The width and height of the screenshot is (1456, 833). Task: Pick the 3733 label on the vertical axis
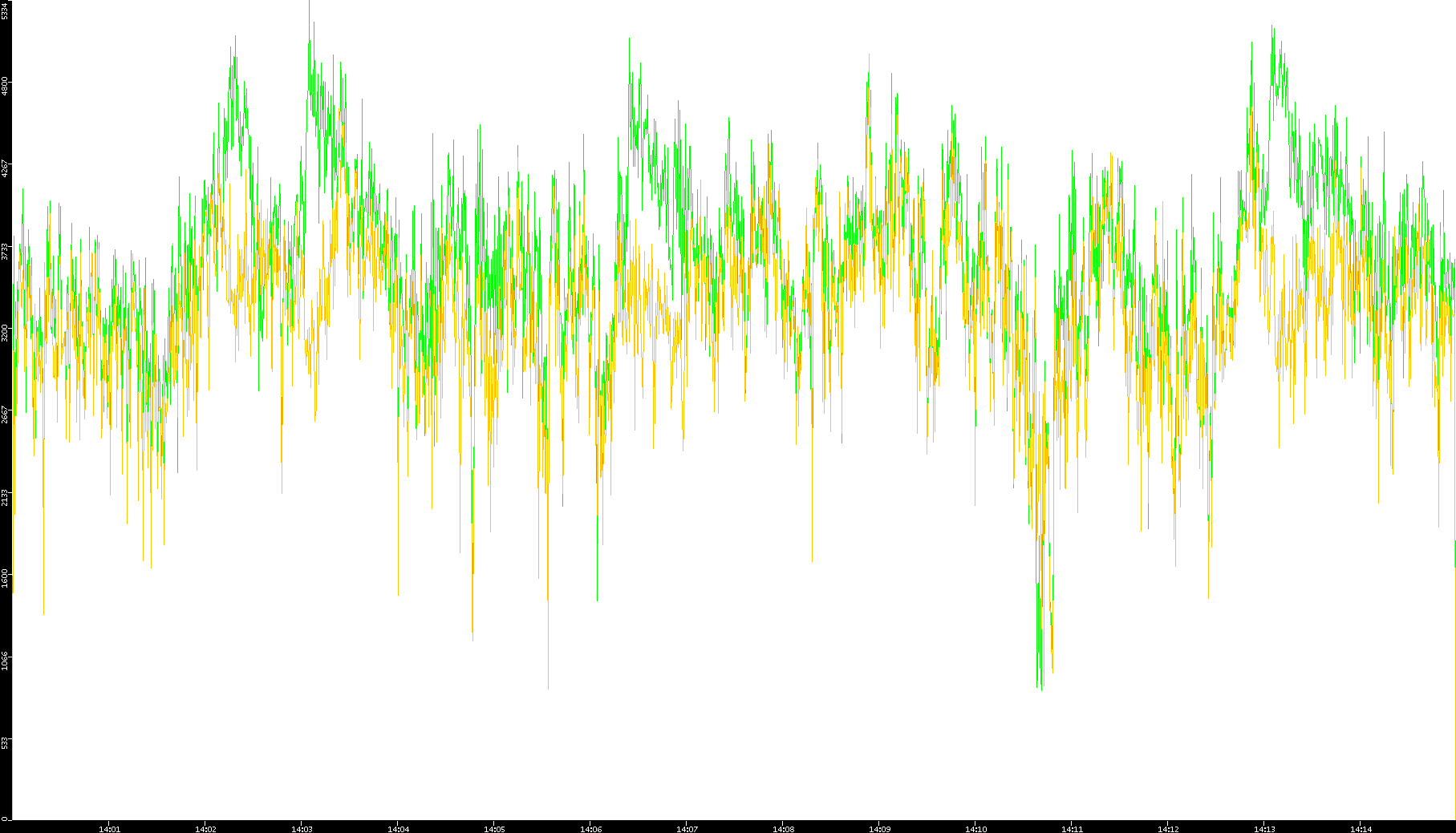[x=6, y=251]
